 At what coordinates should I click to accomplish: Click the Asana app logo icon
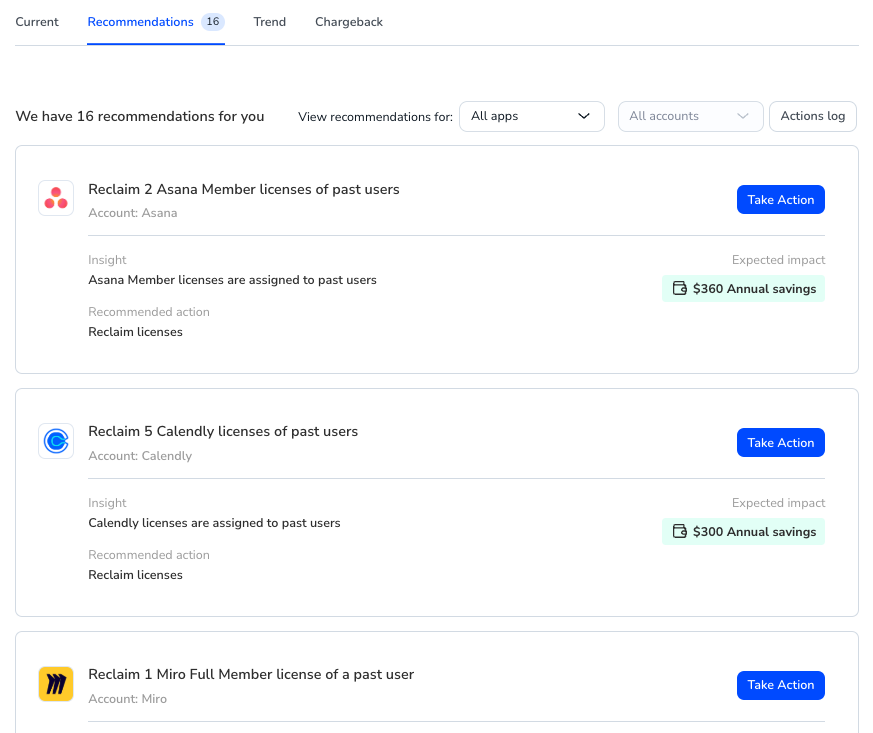click(56, 198)
